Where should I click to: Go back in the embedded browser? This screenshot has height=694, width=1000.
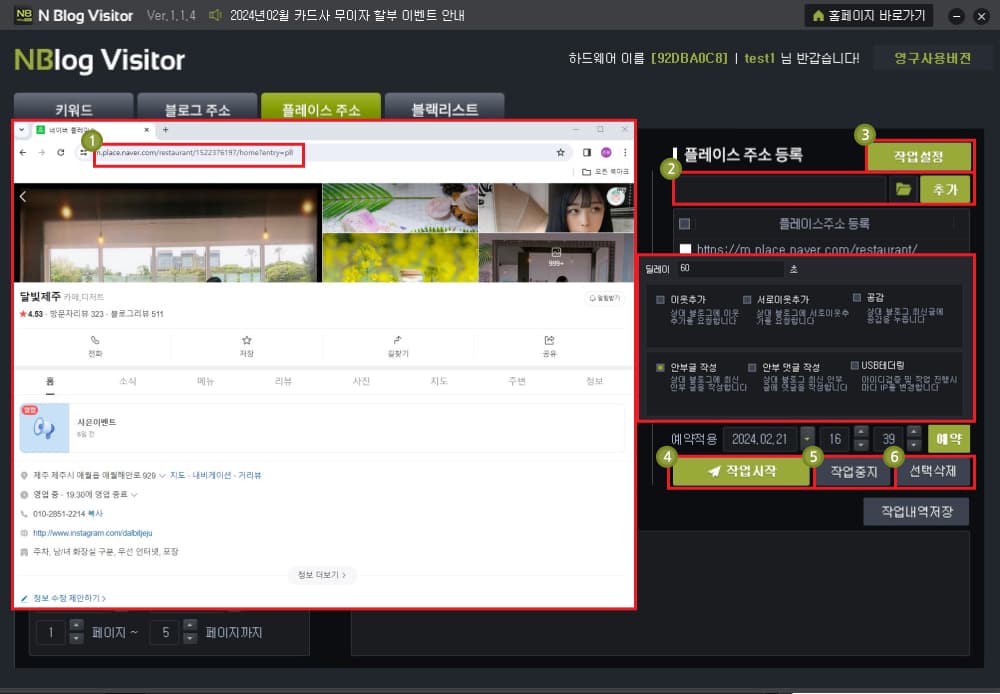coord(23,152)
